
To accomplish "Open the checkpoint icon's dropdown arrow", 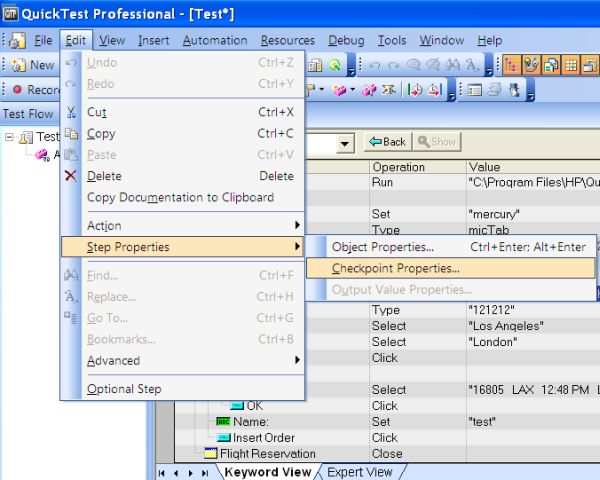I will pos(321,90).
